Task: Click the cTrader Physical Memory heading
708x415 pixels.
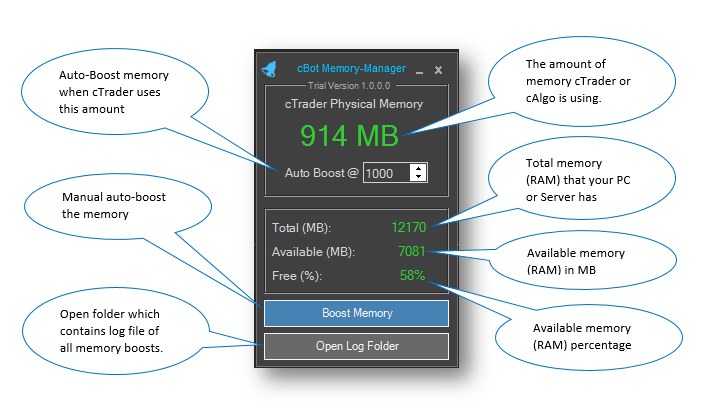Action: tap(354, 104)
